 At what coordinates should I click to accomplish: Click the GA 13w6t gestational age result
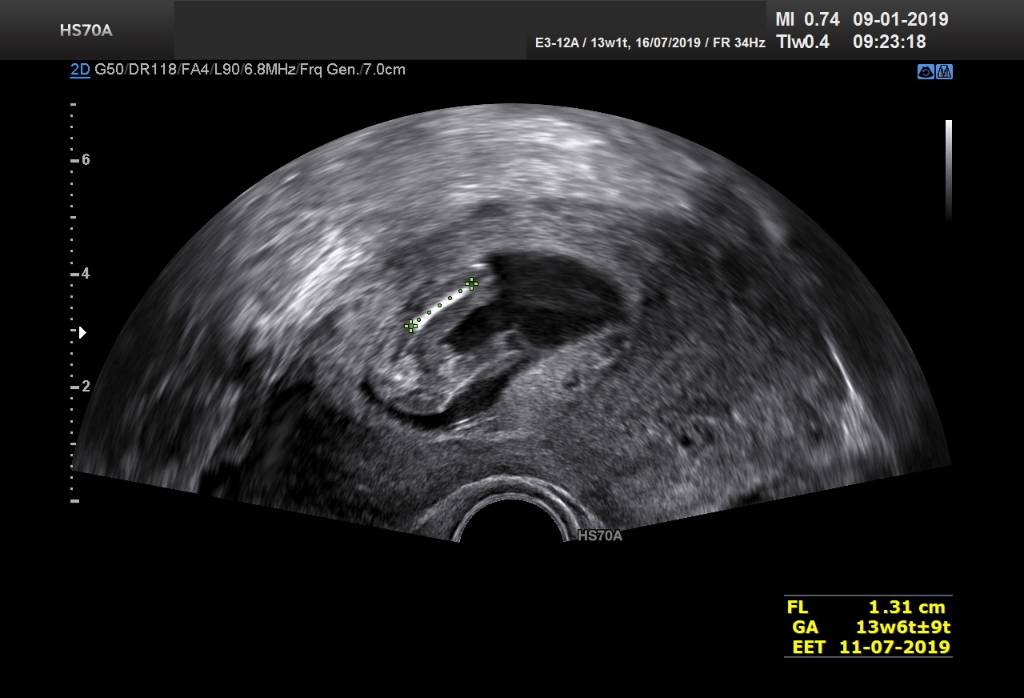(866, 627)
